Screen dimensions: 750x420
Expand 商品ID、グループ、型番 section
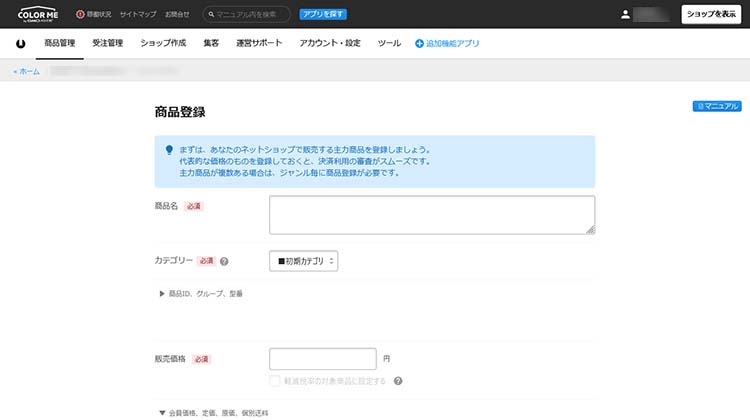pyautogui.click(x=201, y=293)
